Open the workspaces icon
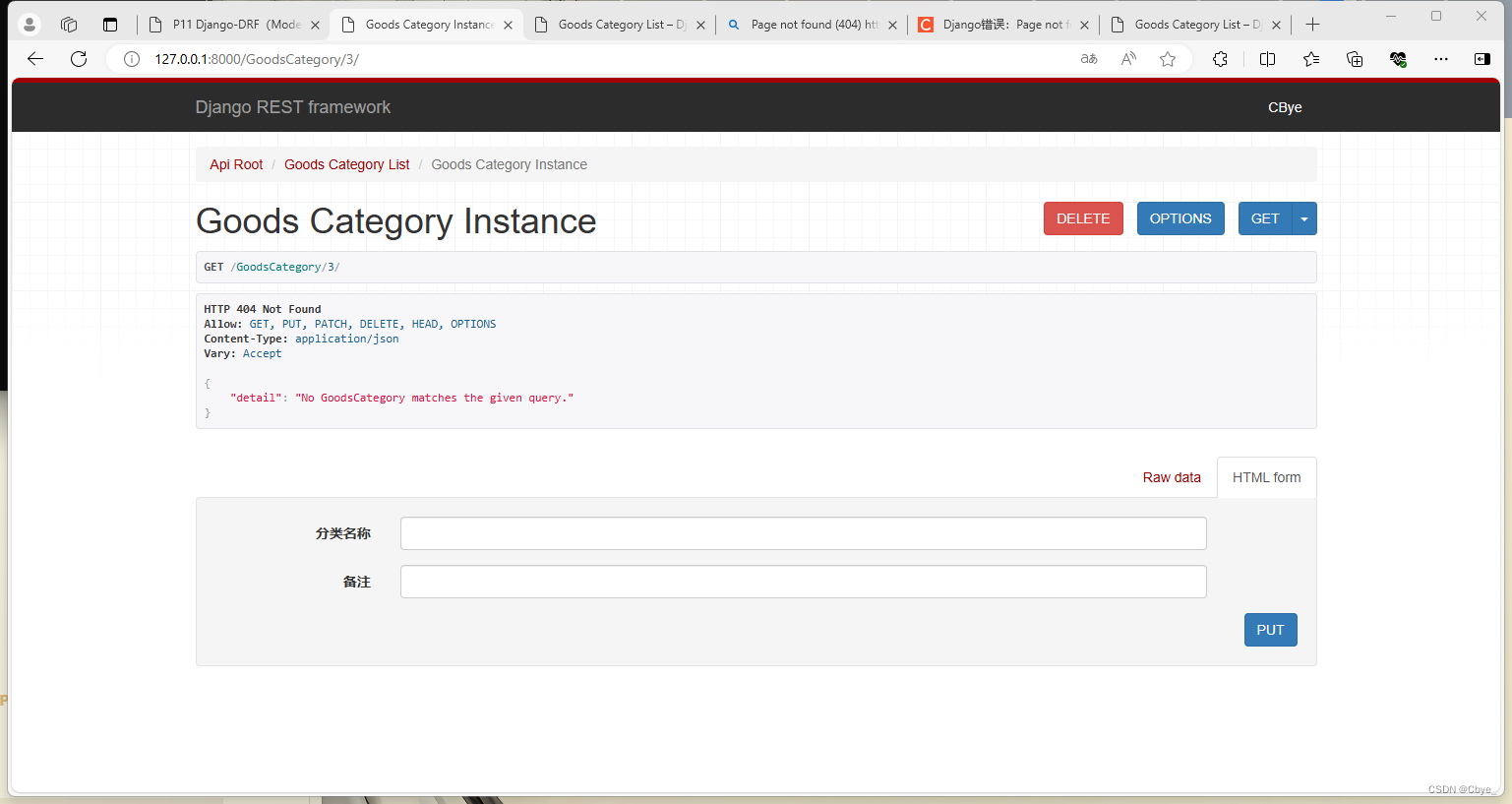 [69, 25]
